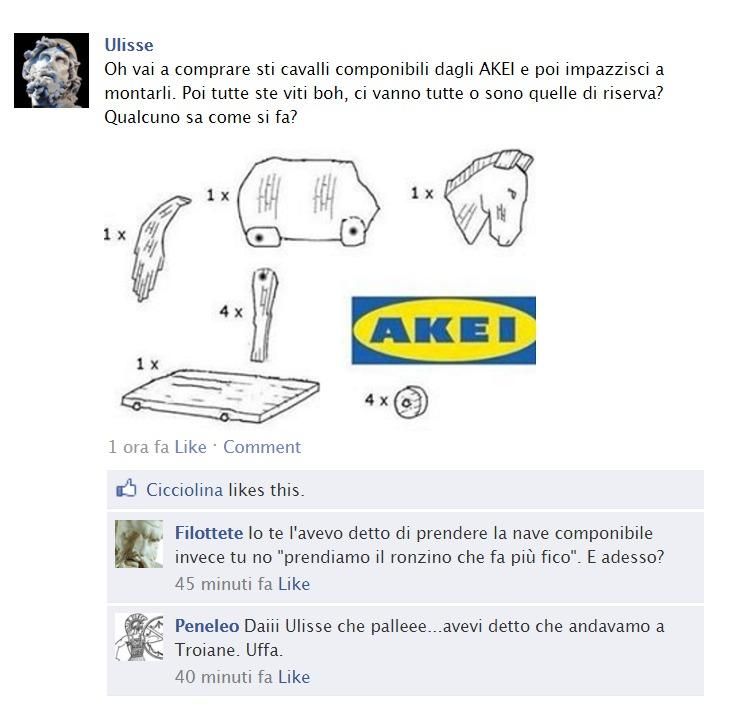Viewport: 730px width, 718px height.
Task: Click the thumbs-up icon beside Cicciolina
Action: (x=126, y=489)
